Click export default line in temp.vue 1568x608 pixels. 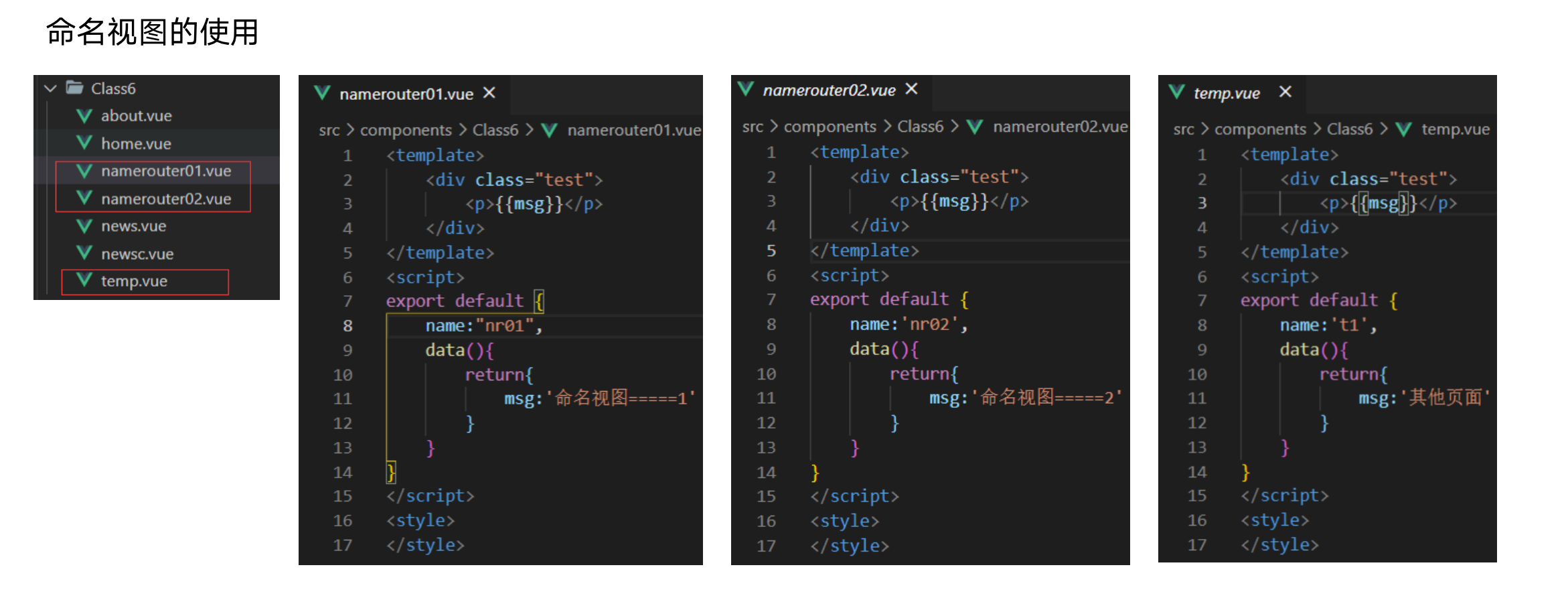(x=1319, y=301)
